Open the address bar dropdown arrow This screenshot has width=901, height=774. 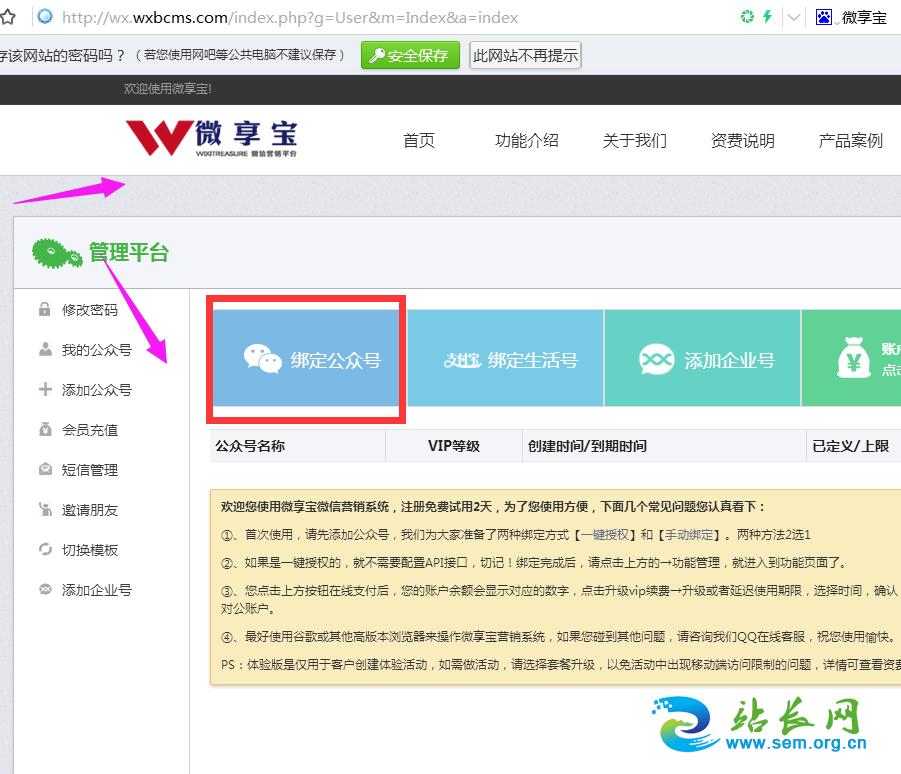click(x=794, y=17)
